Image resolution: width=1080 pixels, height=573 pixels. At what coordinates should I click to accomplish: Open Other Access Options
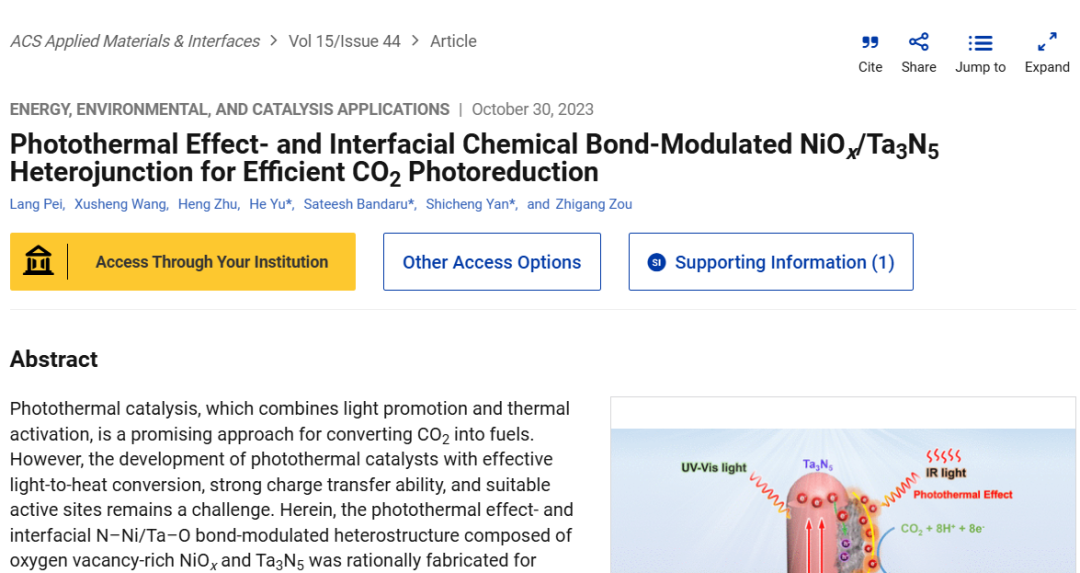[x=491, y=262]
